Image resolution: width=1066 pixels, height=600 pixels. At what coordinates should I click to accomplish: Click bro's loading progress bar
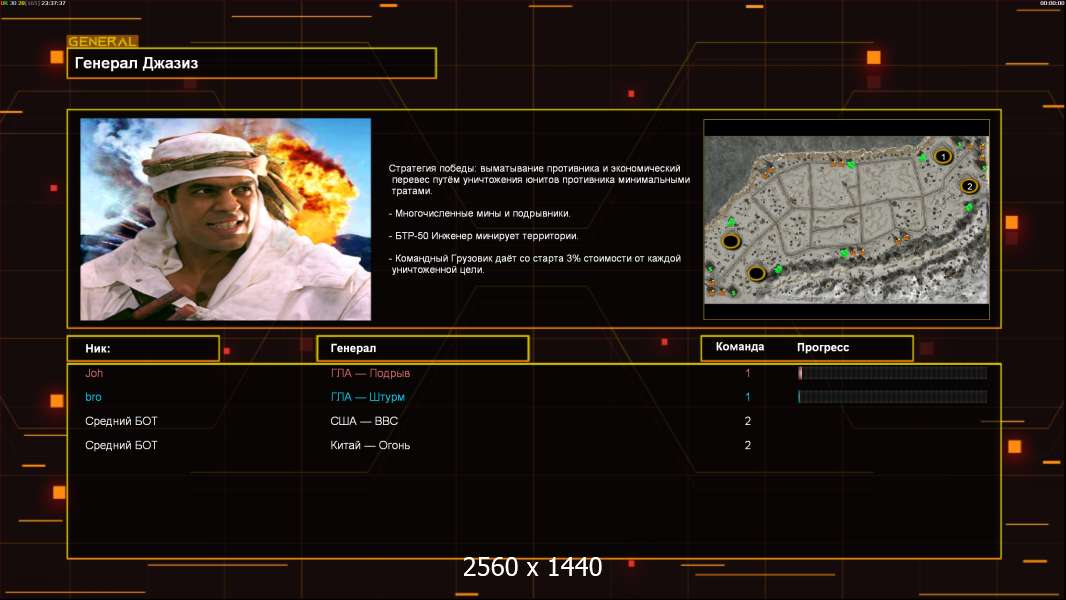point(892,397)
